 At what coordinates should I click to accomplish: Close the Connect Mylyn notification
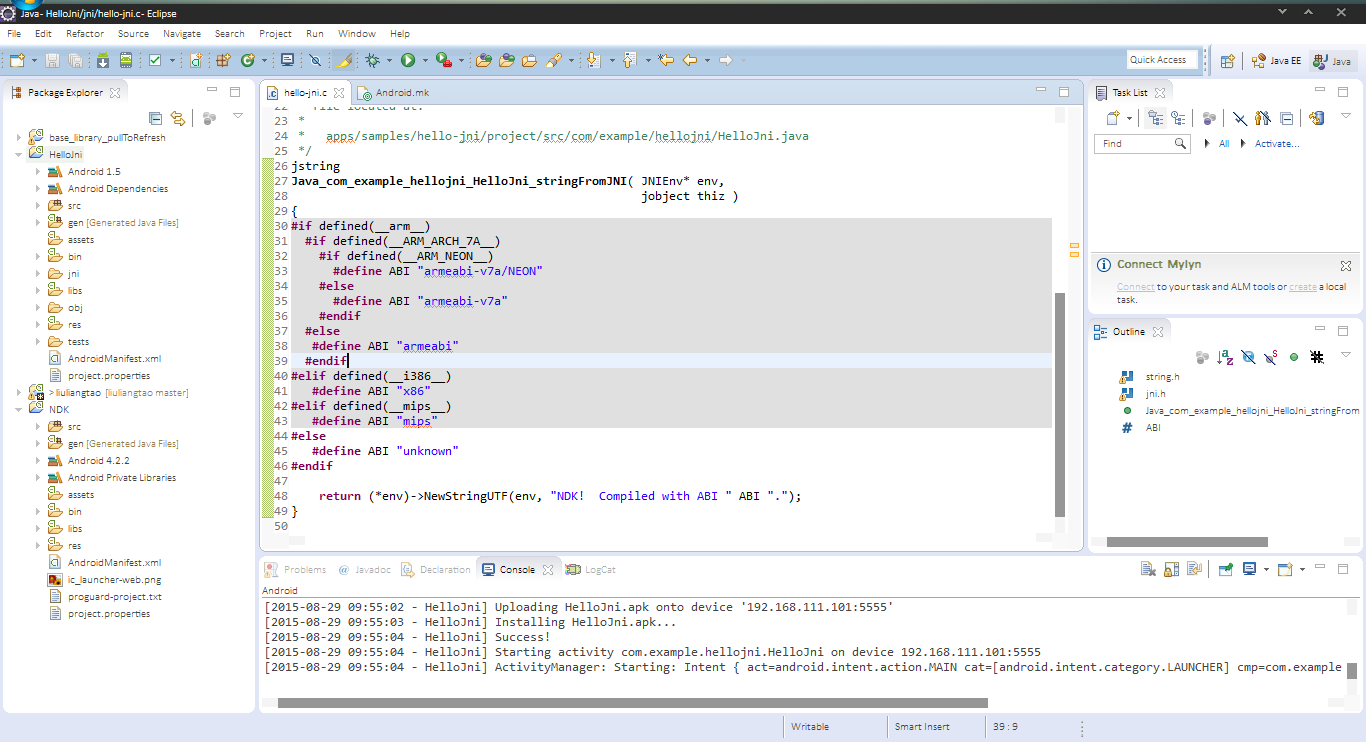pyautogui.click(x=1346, y=265)
